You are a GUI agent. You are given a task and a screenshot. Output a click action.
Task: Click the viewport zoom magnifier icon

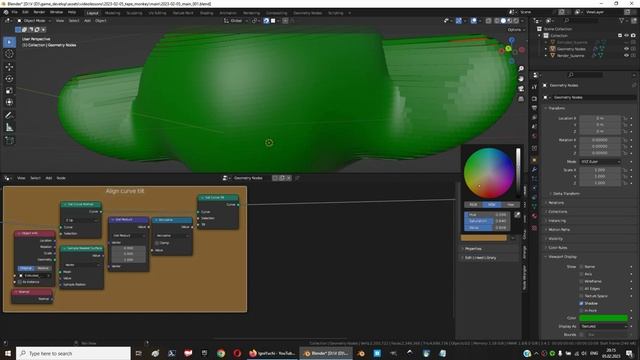tap(521, 69)
